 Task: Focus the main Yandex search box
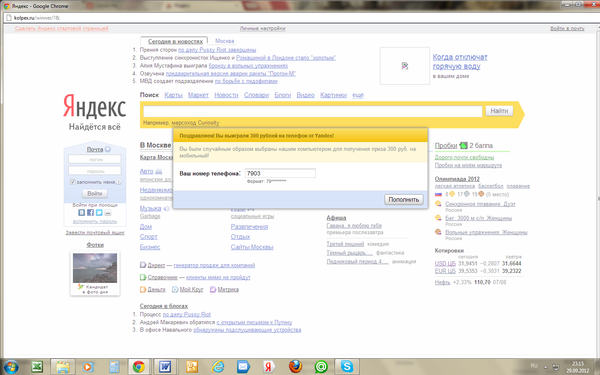(313, 111)
